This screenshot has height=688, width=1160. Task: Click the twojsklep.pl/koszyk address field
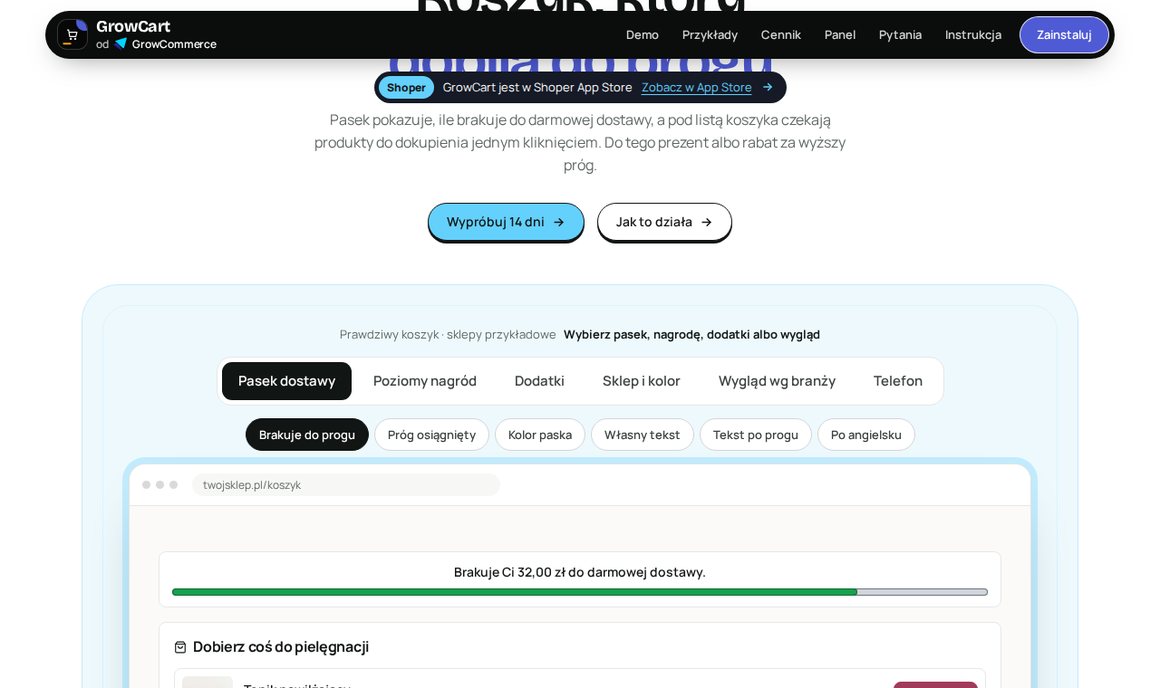[x=346, y=485]
